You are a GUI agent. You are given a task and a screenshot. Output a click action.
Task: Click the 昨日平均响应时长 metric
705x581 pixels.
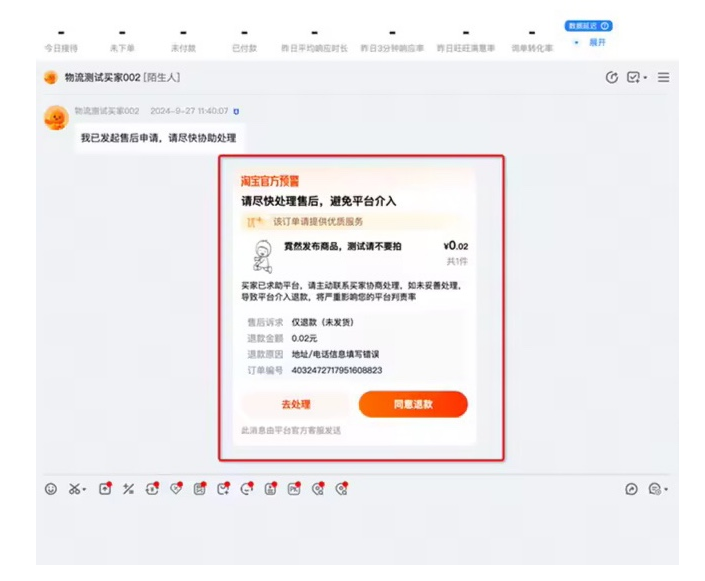pyautogui.click(x=314, y=41)
